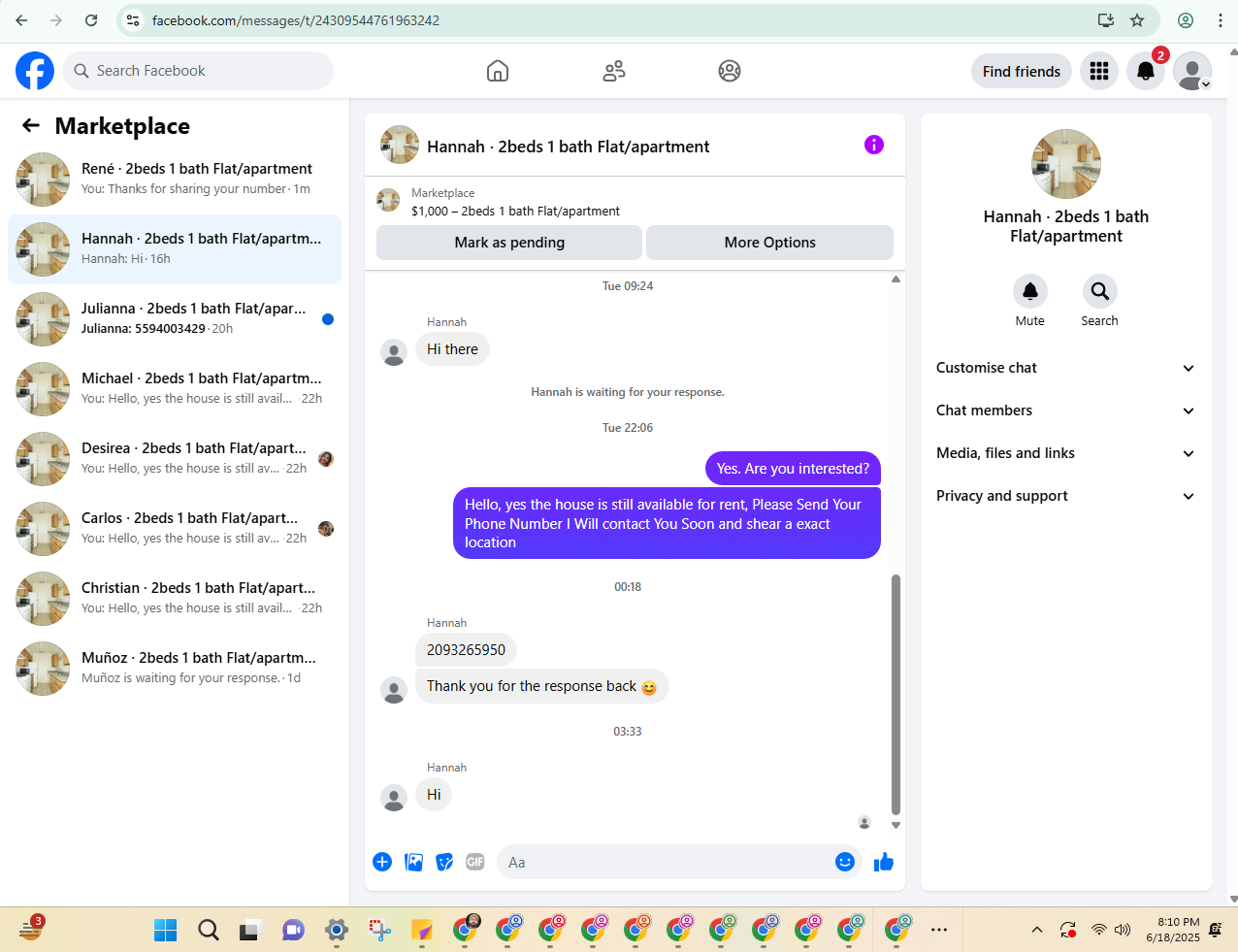Reload the page in browser
The image size is (1238, 952).
[x=91, y=20]
